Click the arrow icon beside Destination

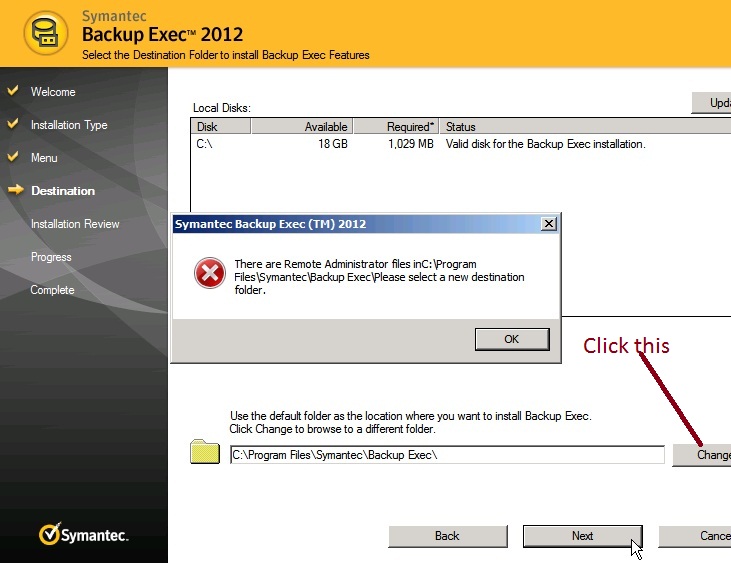coord(15,190)
